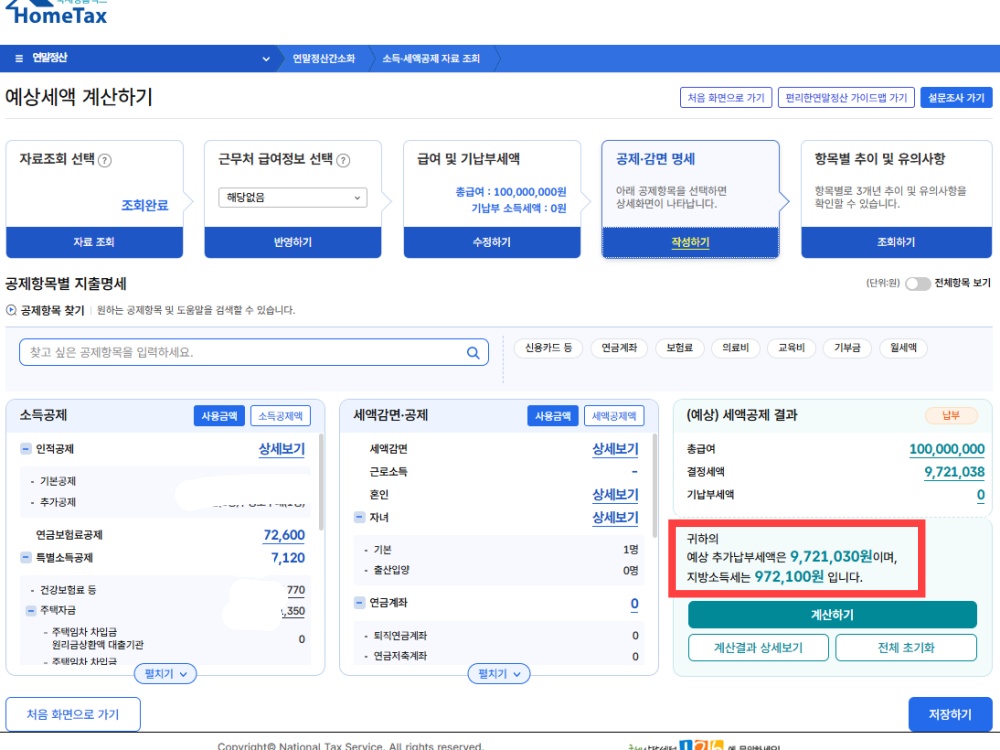Click the 총급여 amount 100,000,000 link
Viewport: 1000px width, 750px height.
947,449
